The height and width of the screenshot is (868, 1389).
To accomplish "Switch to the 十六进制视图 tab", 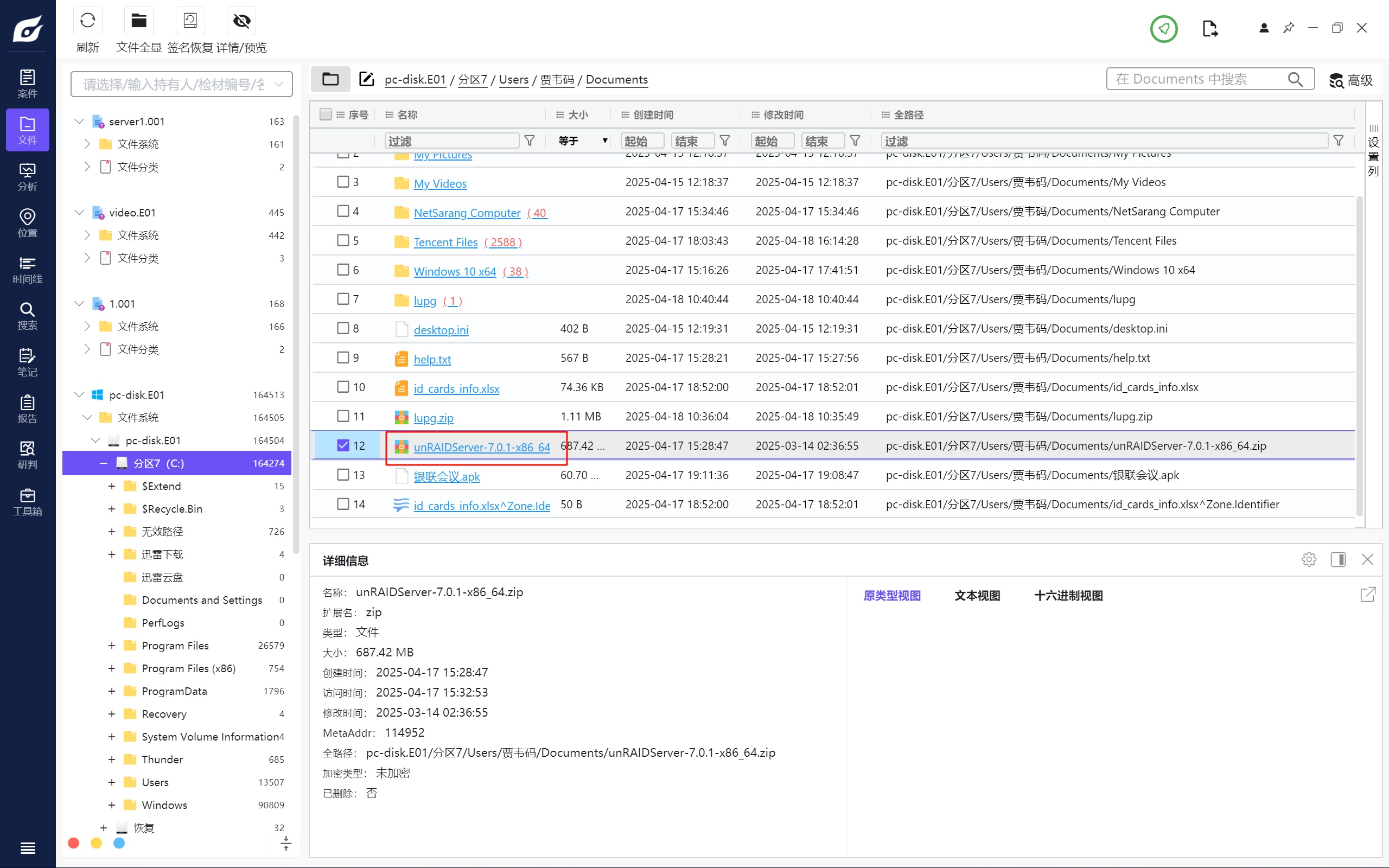I will 1068,595.
